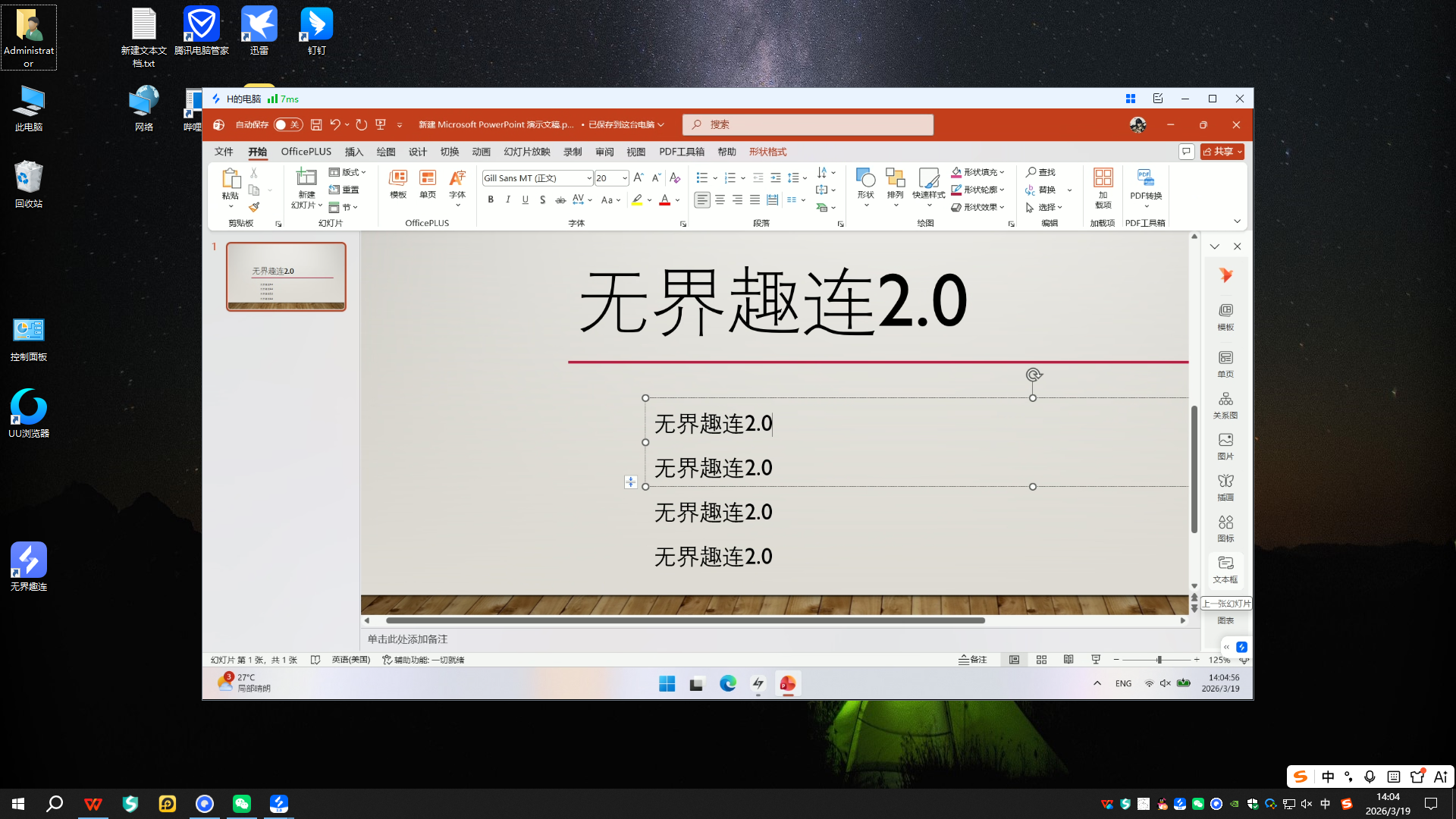Open the 图标 panel in the right sidebar
The width and height of the screenshot is (1456, 819).
pyautogui.click(x=1225, y=528)
